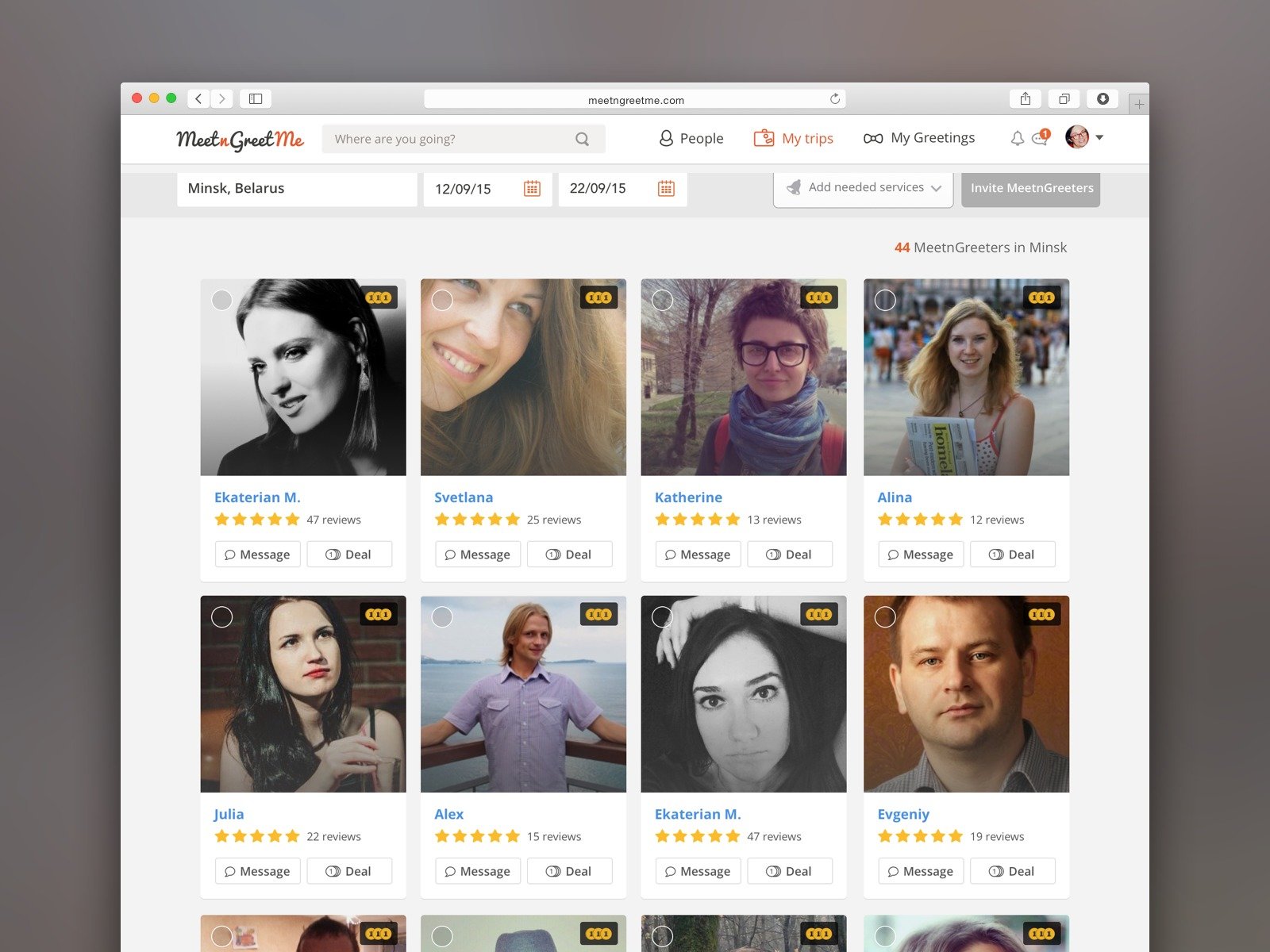The image size is (1270, 952).
Task: Add a new tab with plus button
Action: point(1139,104)
